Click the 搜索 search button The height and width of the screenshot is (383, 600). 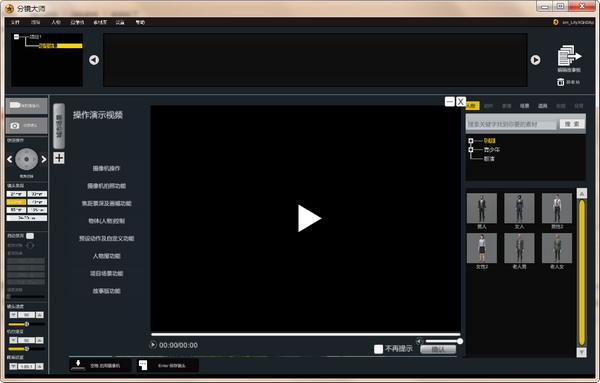tap(572, 124)
